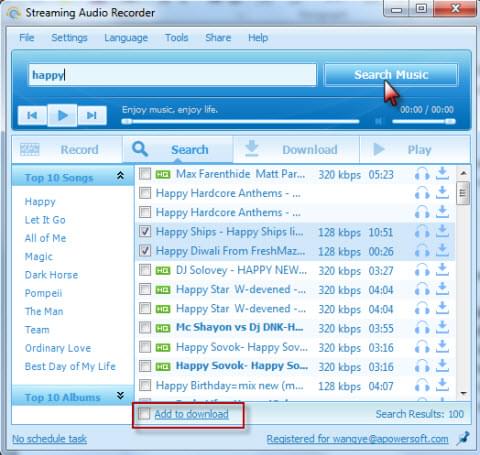Collapse the Top 10 Songs section
Screen dimensions: 480x455
click(x=120, y=176)
